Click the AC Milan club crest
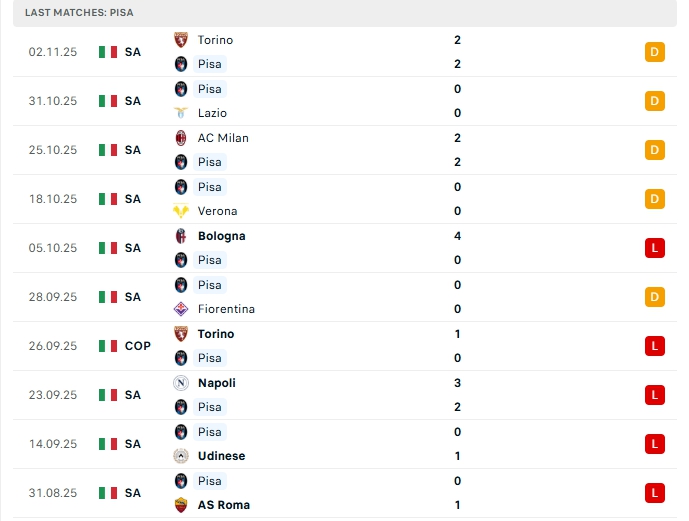Image resolution: width=689 pixels, height=521 pixels. (181, 138)
